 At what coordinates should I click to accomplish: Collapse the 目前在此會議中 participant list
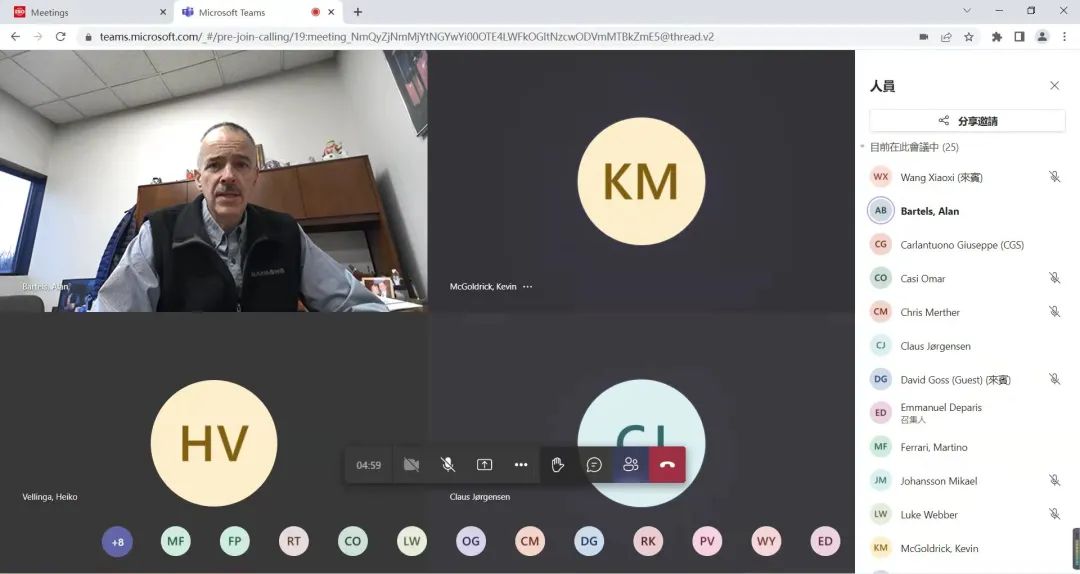[x=863, y=147]
